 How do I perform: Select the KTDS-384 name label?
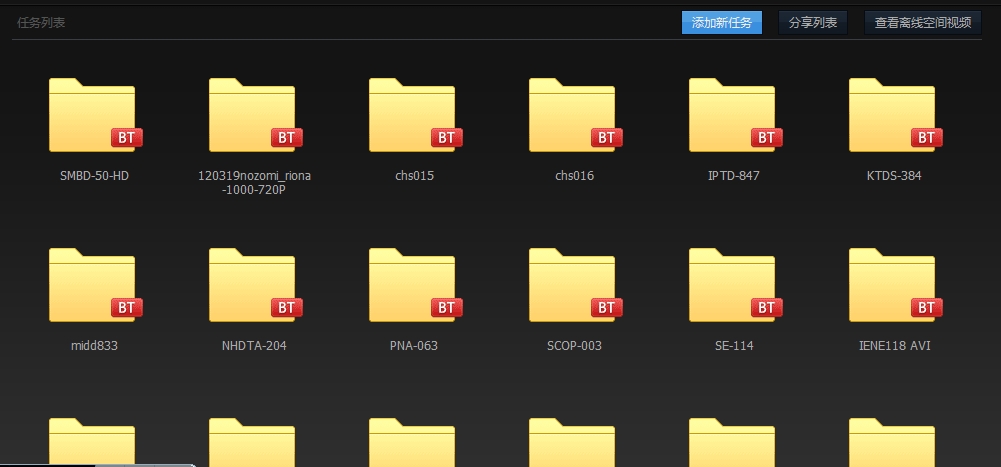coord(894,175)
